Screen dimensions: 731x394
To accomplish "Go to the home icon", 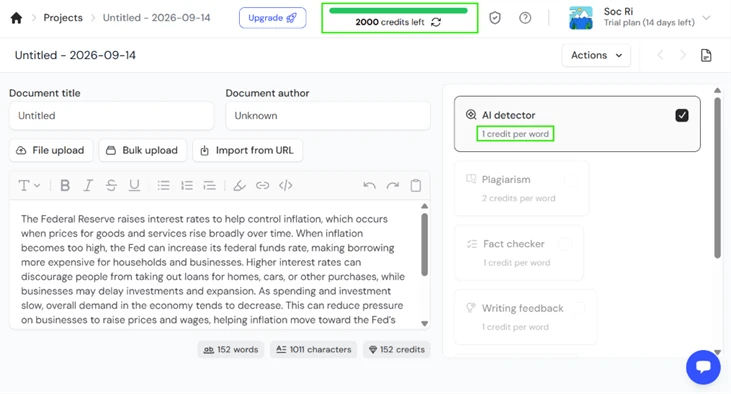I will (16, 18).
